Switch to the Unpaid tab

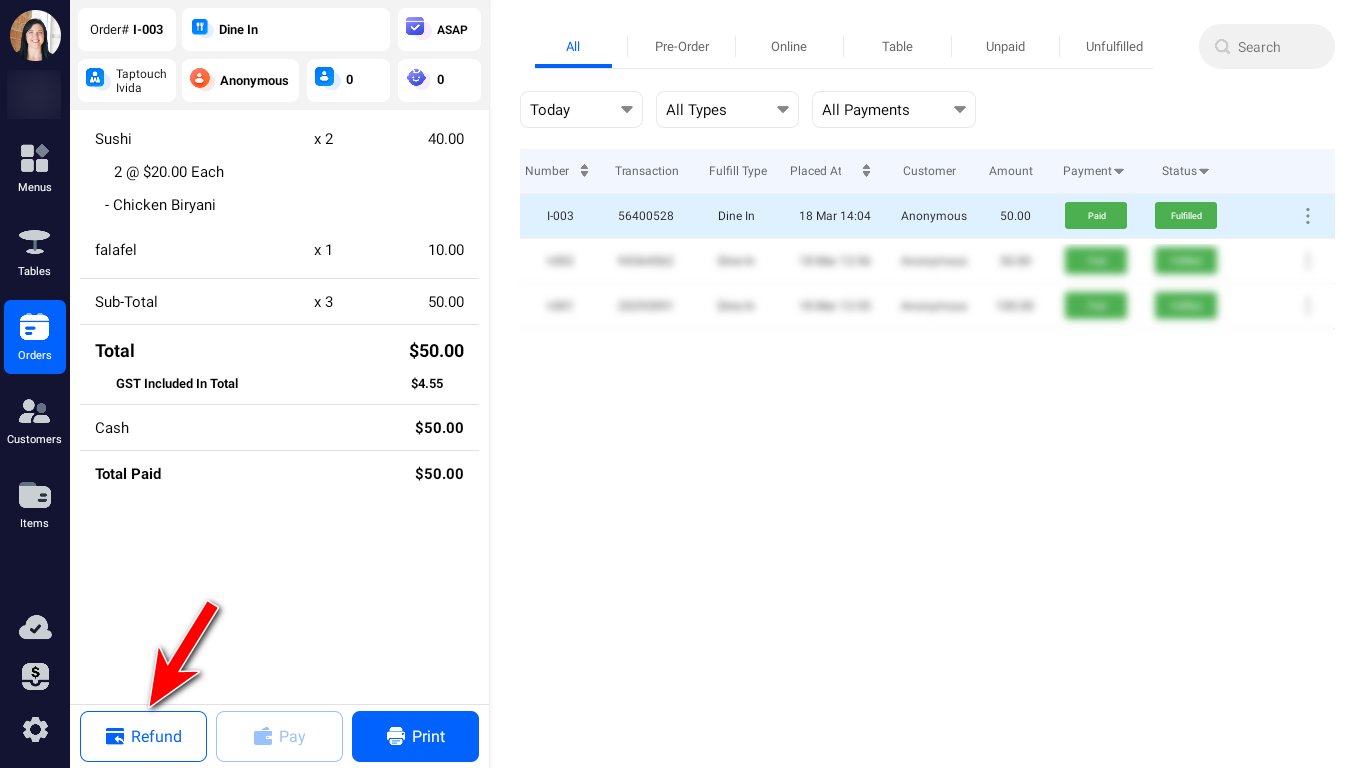coord(1005,47)
